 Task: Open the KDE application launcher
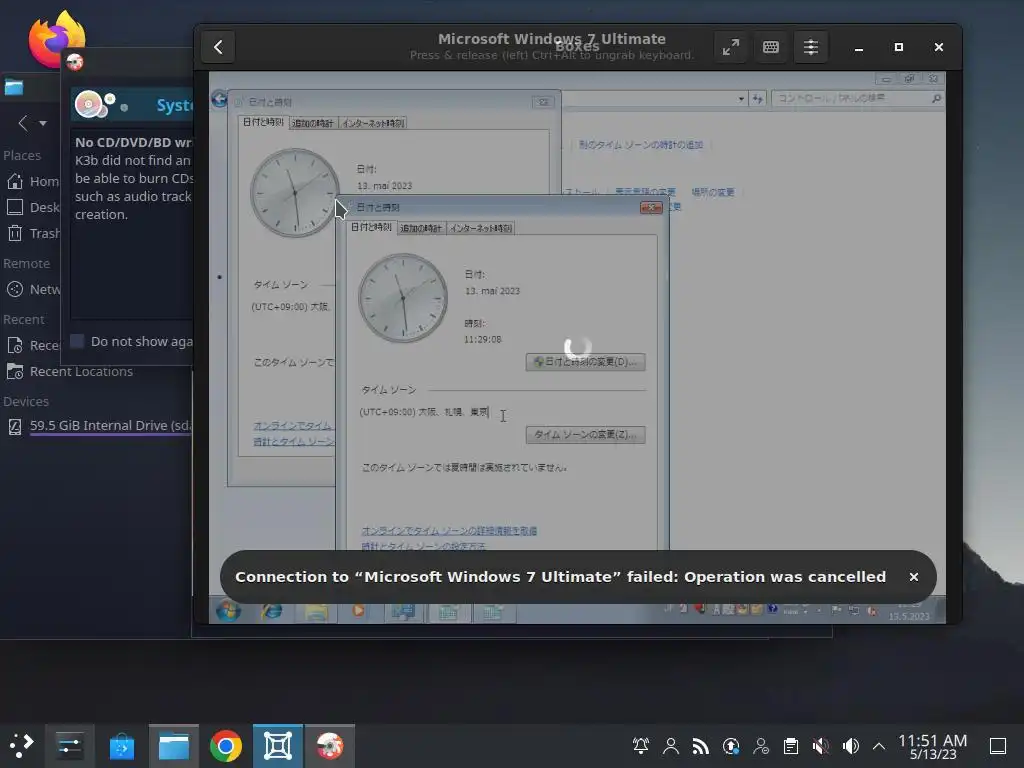22,746
